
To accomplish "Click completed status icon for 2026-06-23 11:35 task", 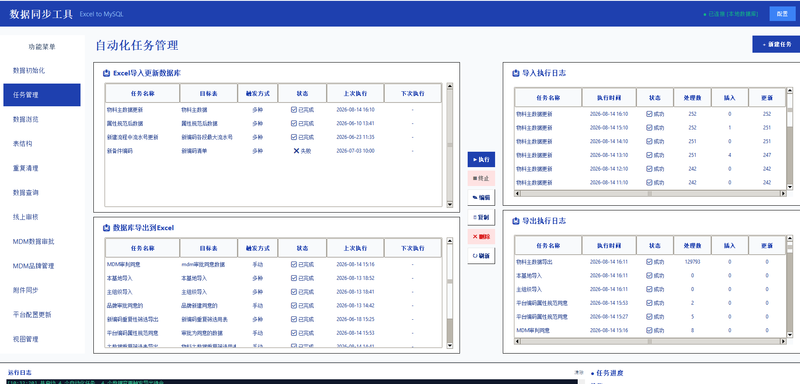I will tap(293, 137).
